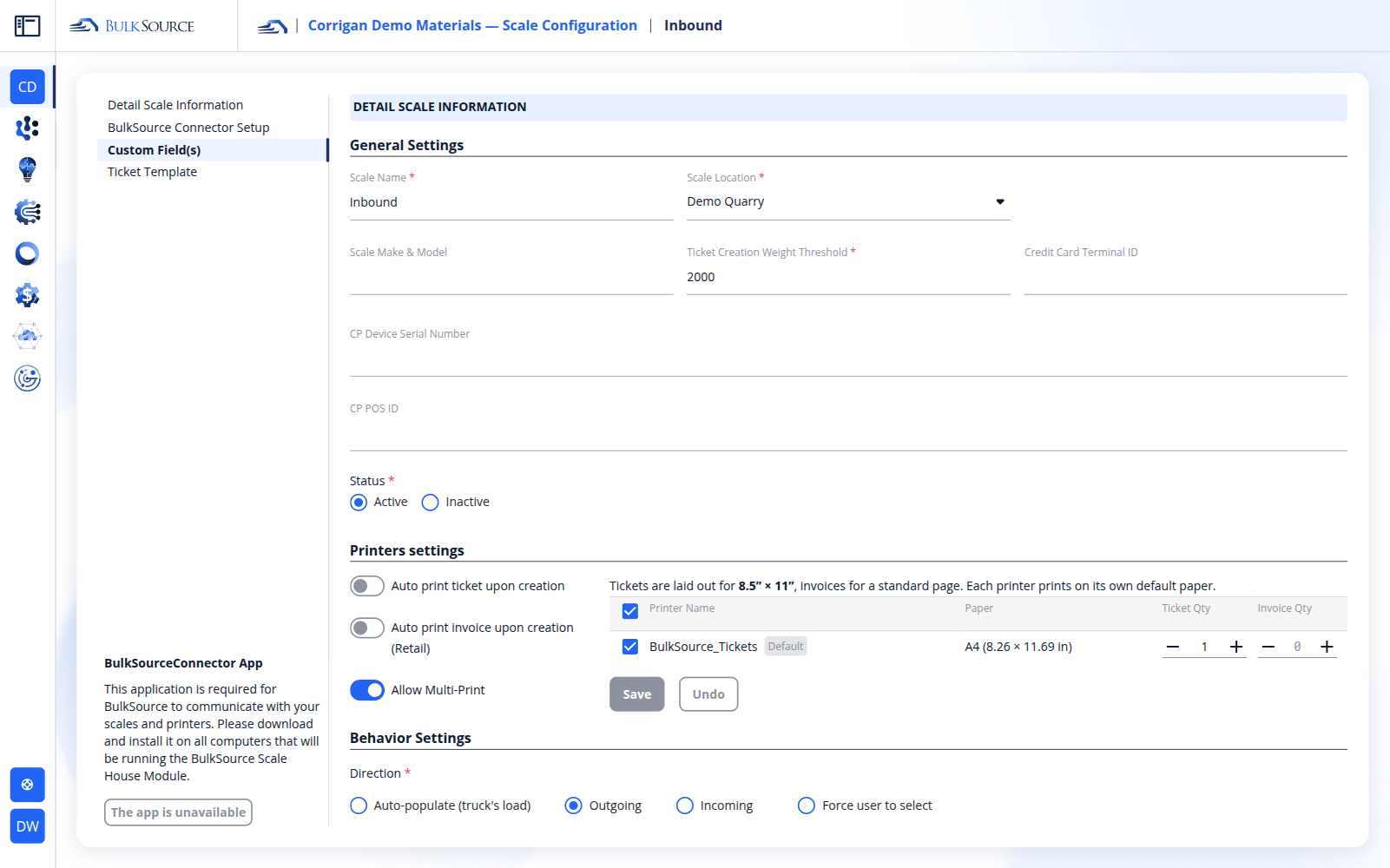1390x868 pixels.
Task: Open the CD sidebar module
Action: click(28, 87)
